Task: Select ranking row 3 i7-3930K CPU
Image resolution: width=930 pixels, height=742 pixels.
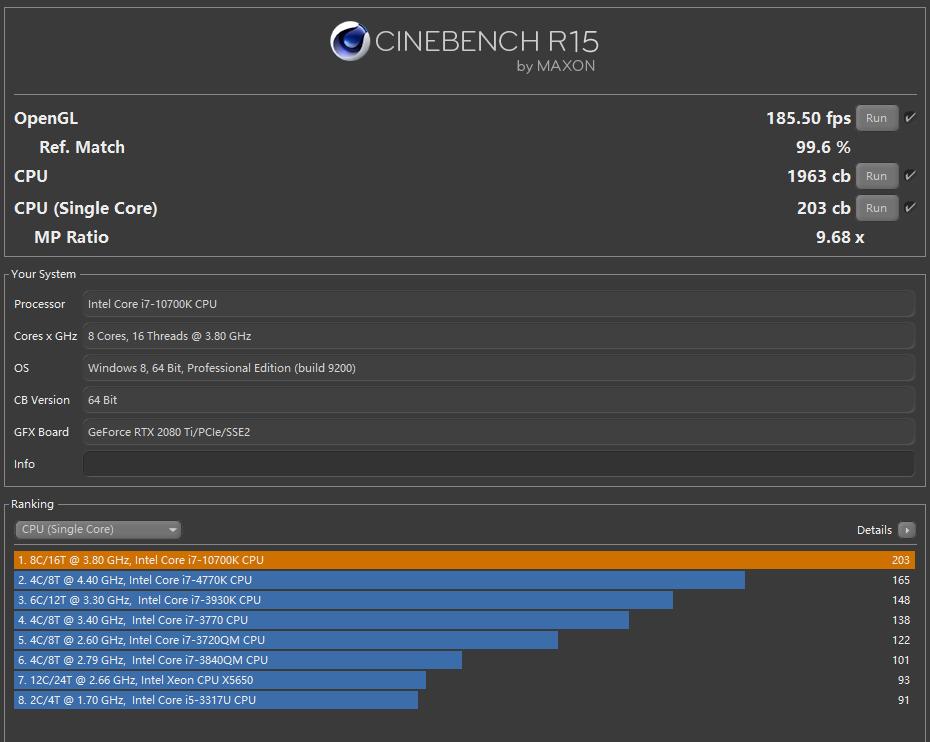Action: pyautogui.click(x=464, y=600)
